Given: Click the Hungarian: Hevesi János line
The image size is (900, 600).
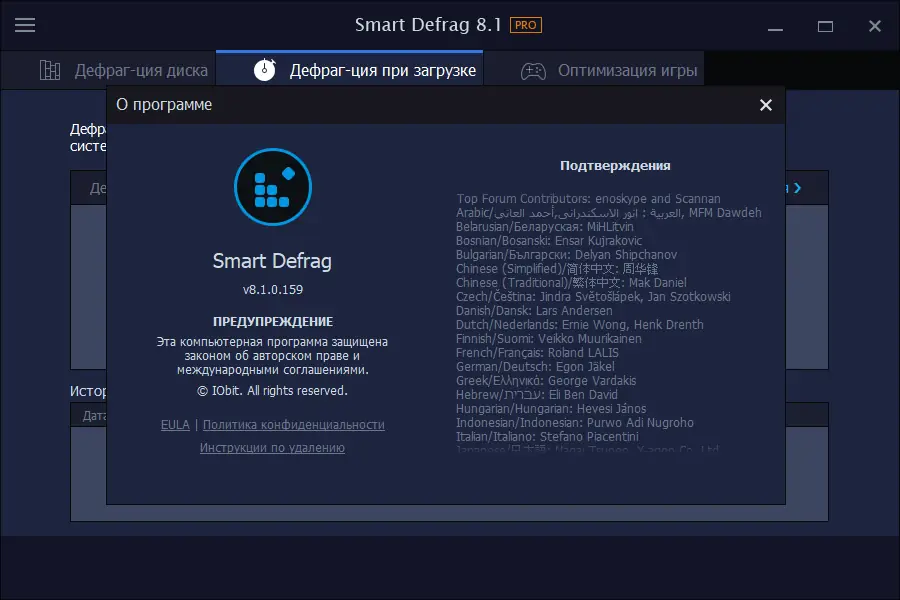Looking at the screenshot, I should pyautogui.click(x=551, y=408).
